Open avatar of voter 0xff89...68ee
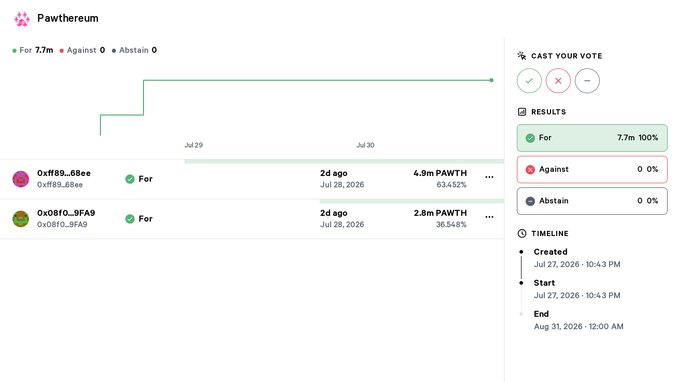This screenshot has height=382, width=680. 20,179
